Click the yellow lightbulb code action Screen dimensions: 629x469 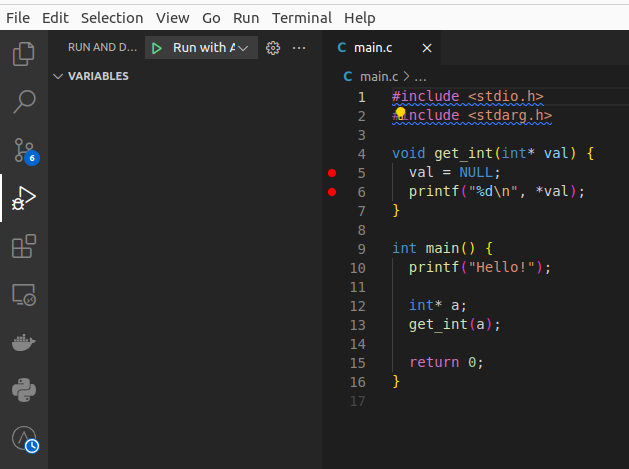point(400,112)
